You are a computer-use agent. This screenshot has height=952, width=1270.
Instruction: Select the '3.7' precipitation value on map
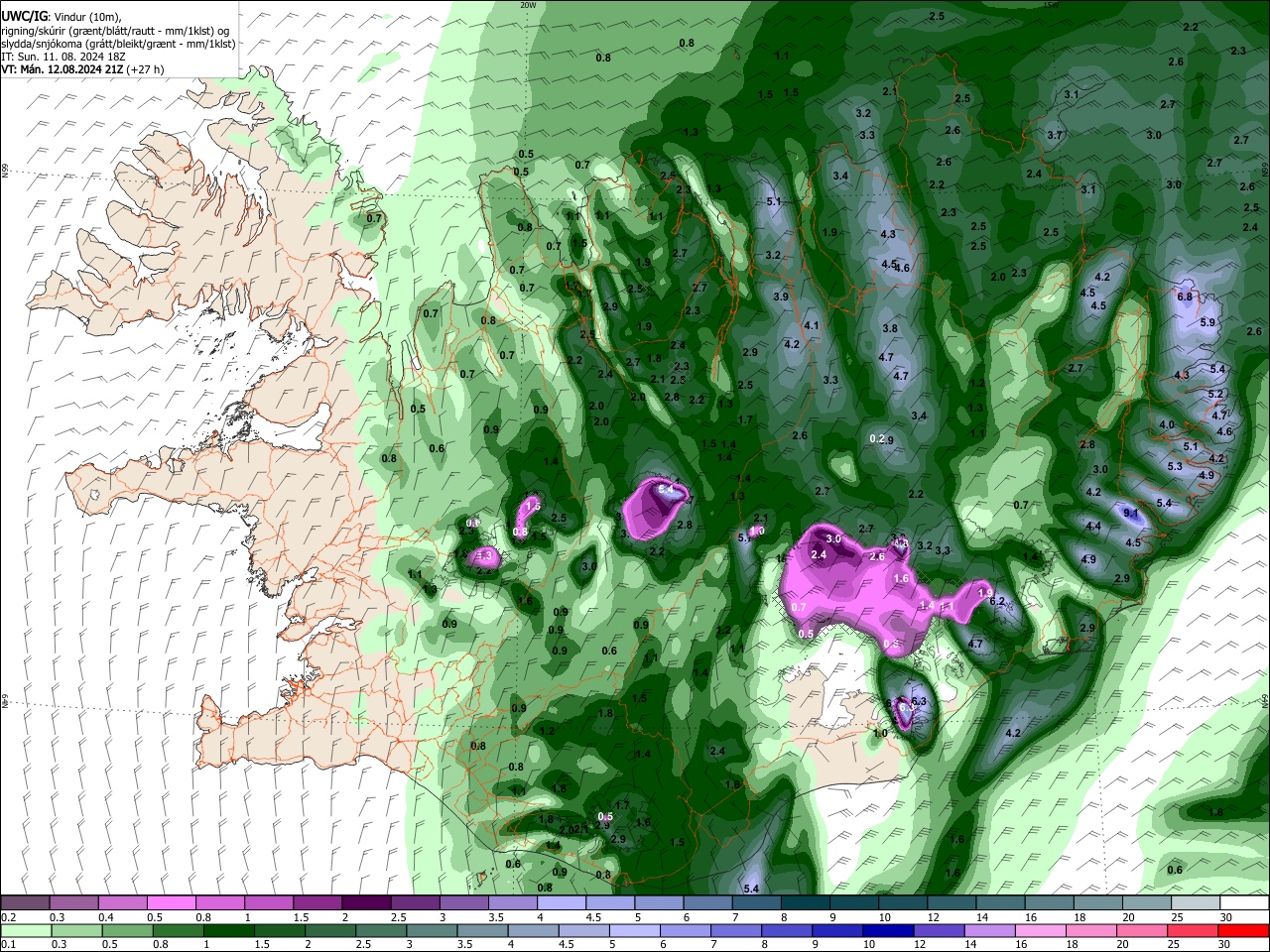(x=1055, y=135)
